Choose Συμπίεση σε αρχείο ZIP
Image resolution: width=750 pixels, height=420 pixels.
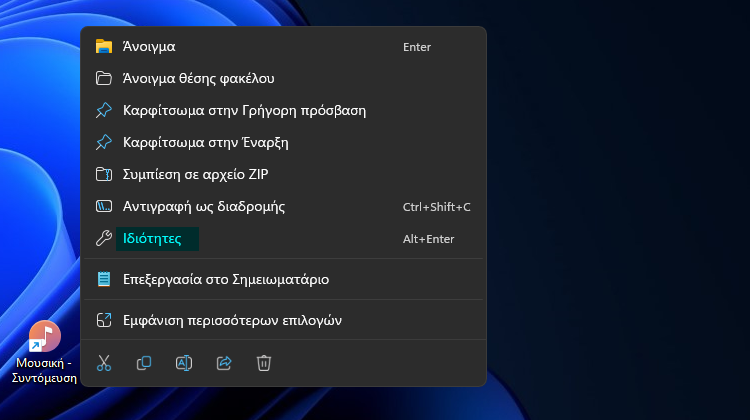pos(284,175)
